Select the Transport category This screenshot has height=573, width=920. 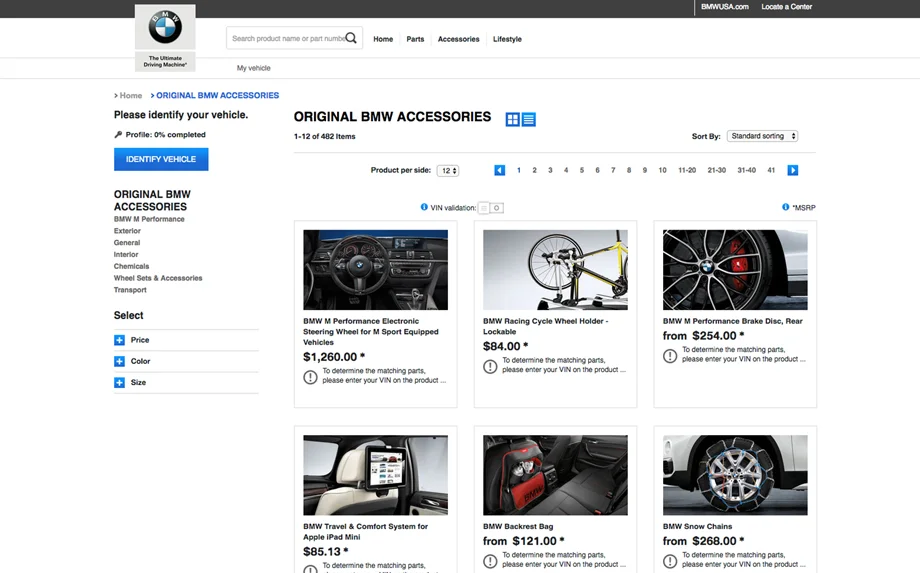tap(130, 290)
